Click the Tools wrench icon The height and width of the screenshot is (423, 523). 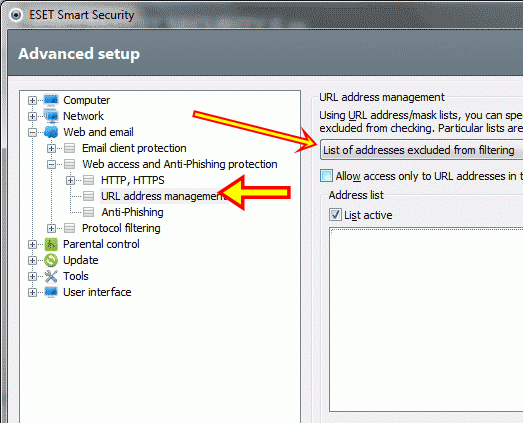[x=51, y=276]
